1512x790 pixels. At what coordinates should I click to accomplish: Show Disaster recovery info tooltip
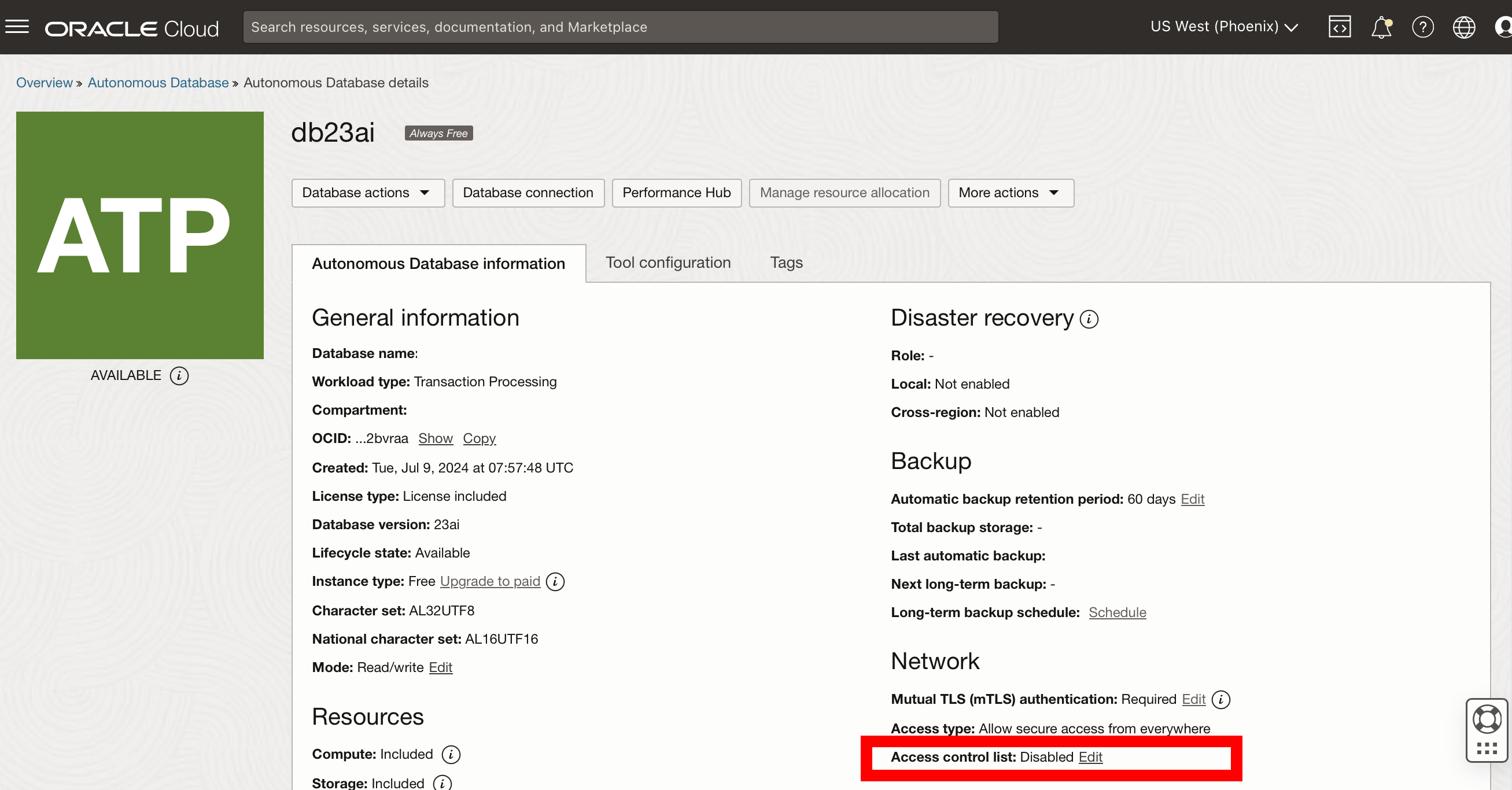click(1089, 319)
